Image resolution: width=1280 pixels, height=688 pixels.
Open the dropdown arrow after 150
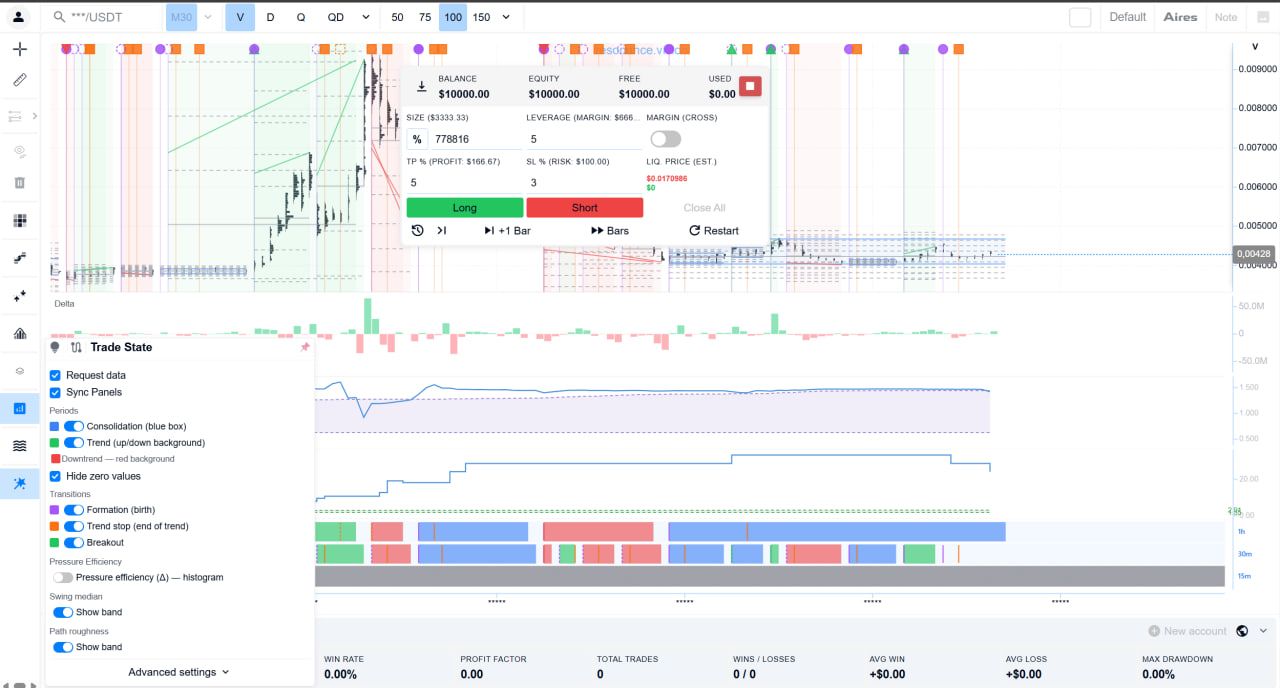pos(506,17)
